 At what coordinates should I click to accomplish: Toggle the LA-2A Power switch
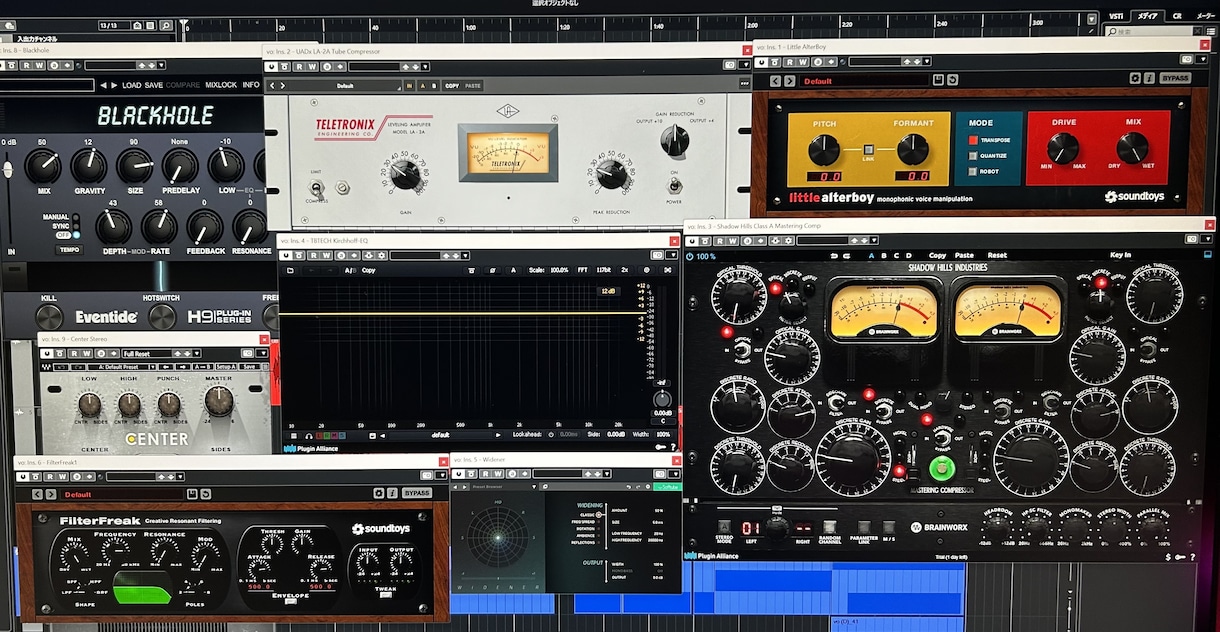[x=674, y=185]
